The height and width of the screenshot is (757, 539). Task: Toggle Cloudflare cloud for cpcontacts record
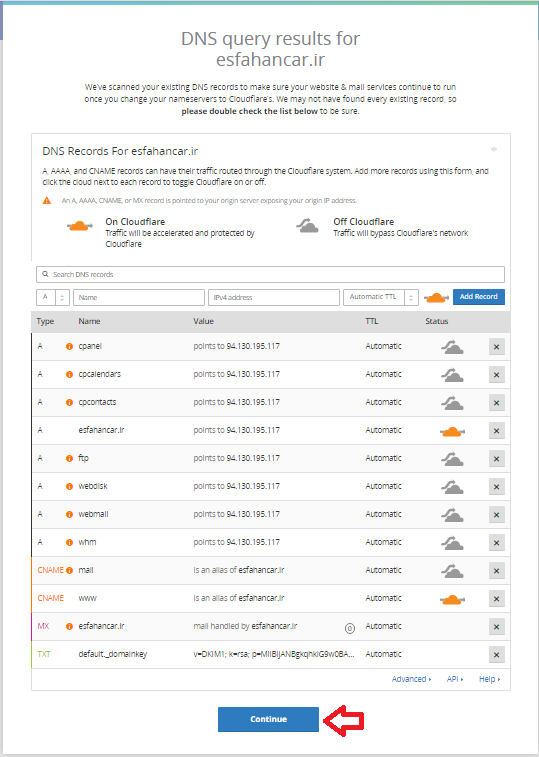click(x=452, y=403)
